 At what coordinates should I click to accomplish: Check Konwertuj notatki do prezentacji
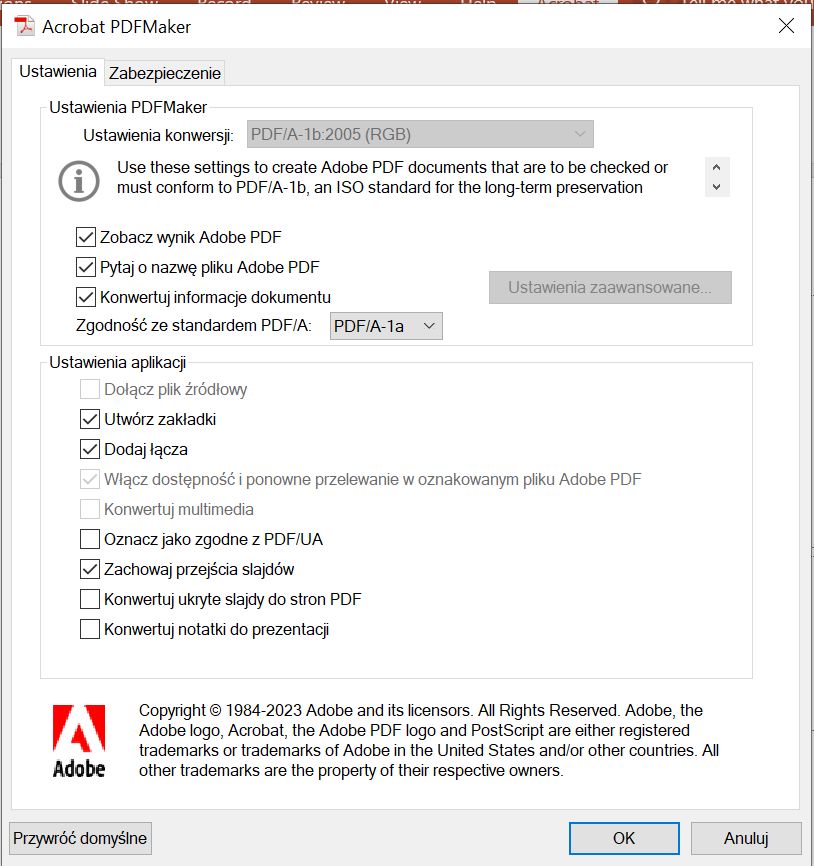tap(90, 630)
